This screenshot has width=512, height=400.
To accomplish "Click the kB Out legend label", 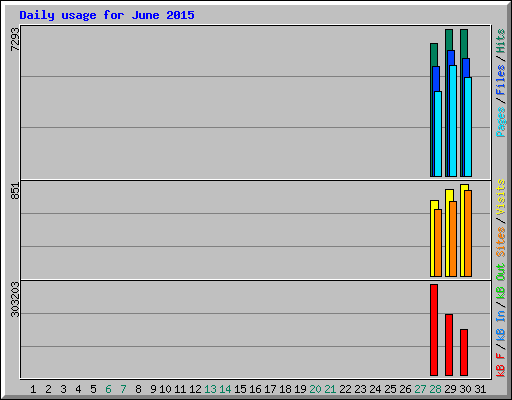I will (501, 282).
